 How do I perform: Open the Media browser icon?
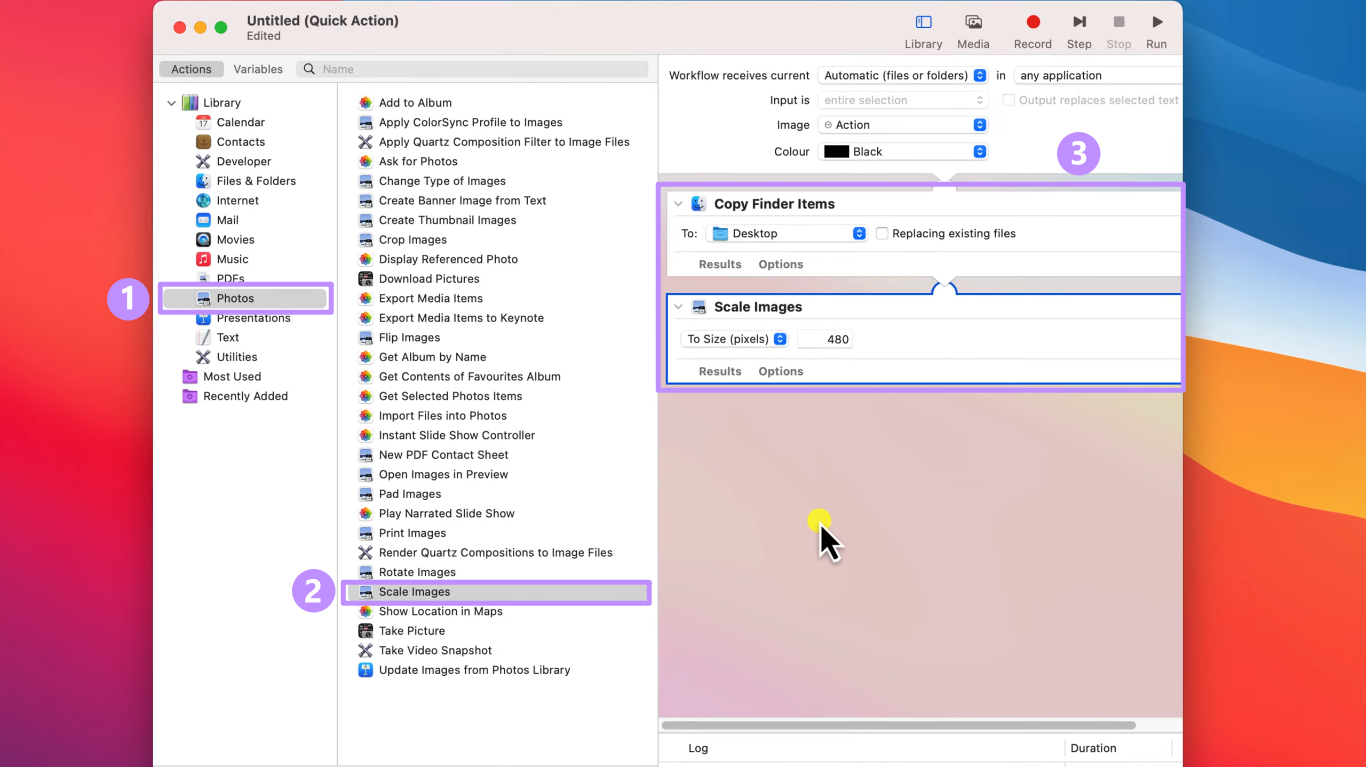pyautogui.click(x=973, y=22)
